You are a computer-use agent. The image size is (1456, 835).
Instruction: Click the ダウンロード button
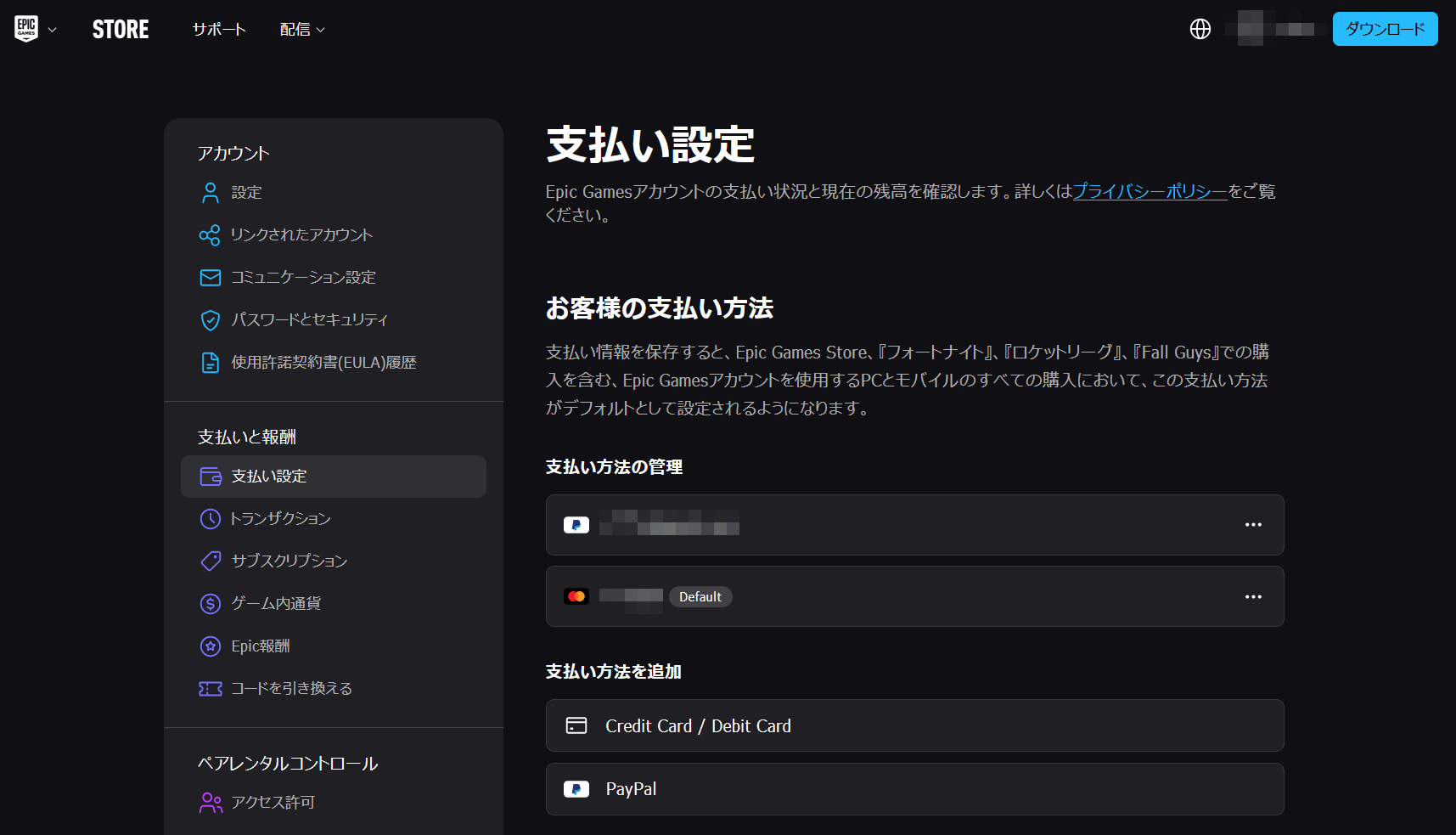coord(1384,29)
